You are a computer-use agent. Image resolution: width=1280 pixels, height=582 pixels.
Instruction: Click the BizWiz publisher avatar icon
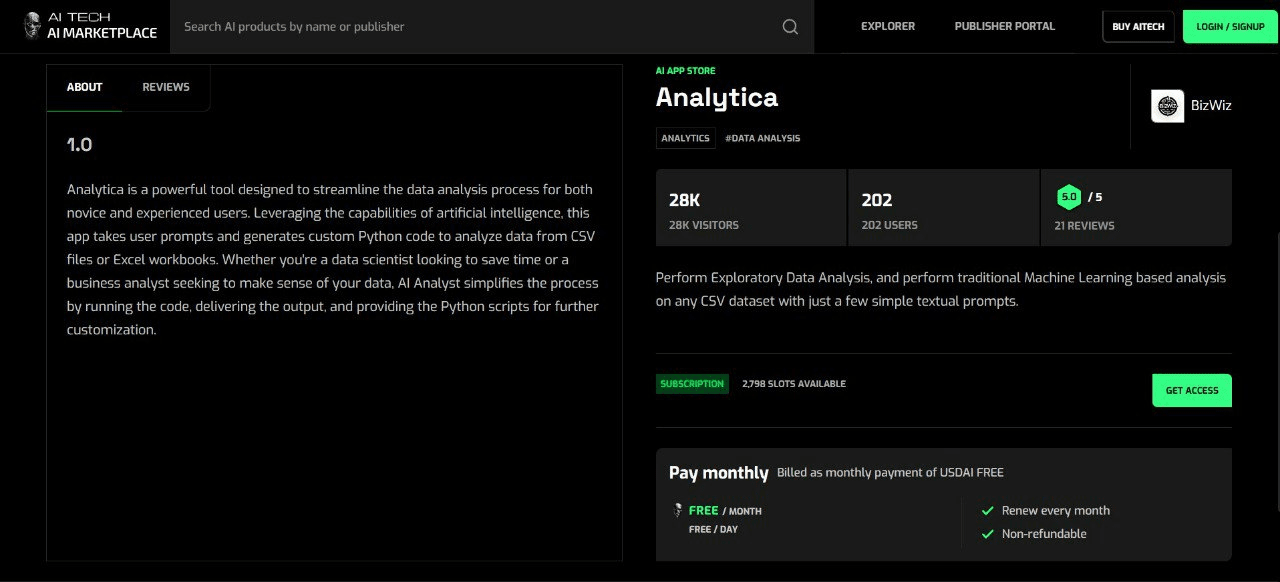[x=1167, y=106]
